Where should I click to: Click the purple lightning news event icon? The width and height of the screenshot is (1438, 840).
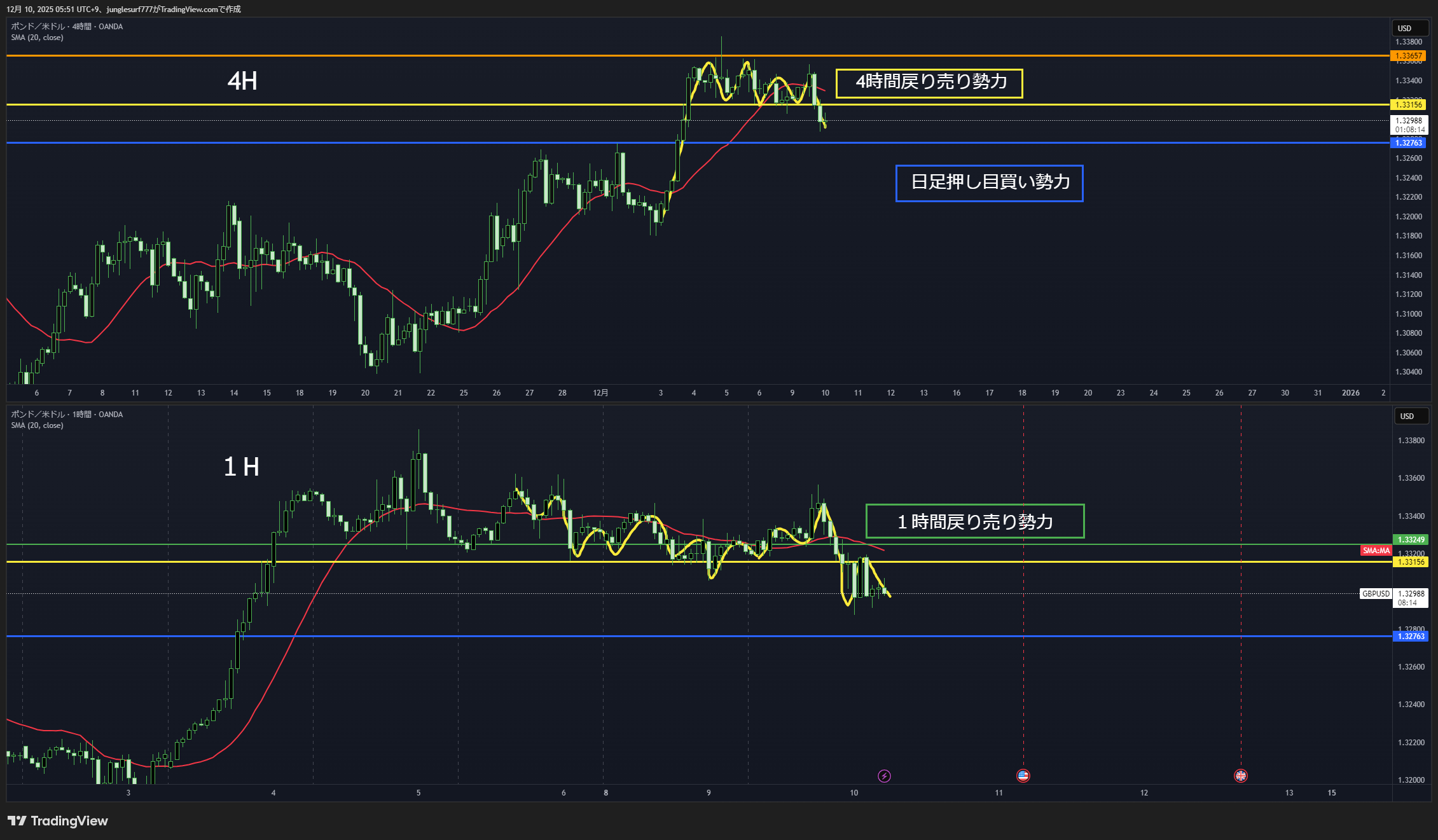[884, 776]
